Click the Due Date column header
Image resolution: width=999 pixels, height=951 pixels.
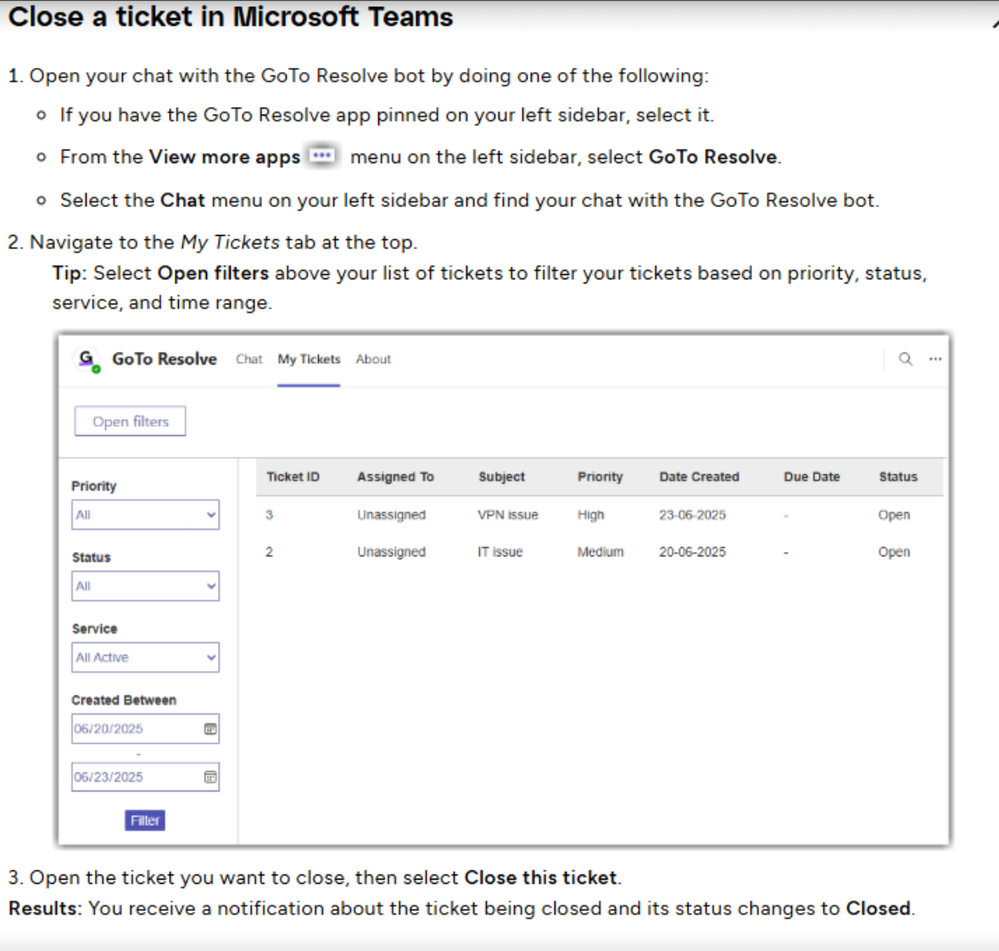tap(812, 477)
